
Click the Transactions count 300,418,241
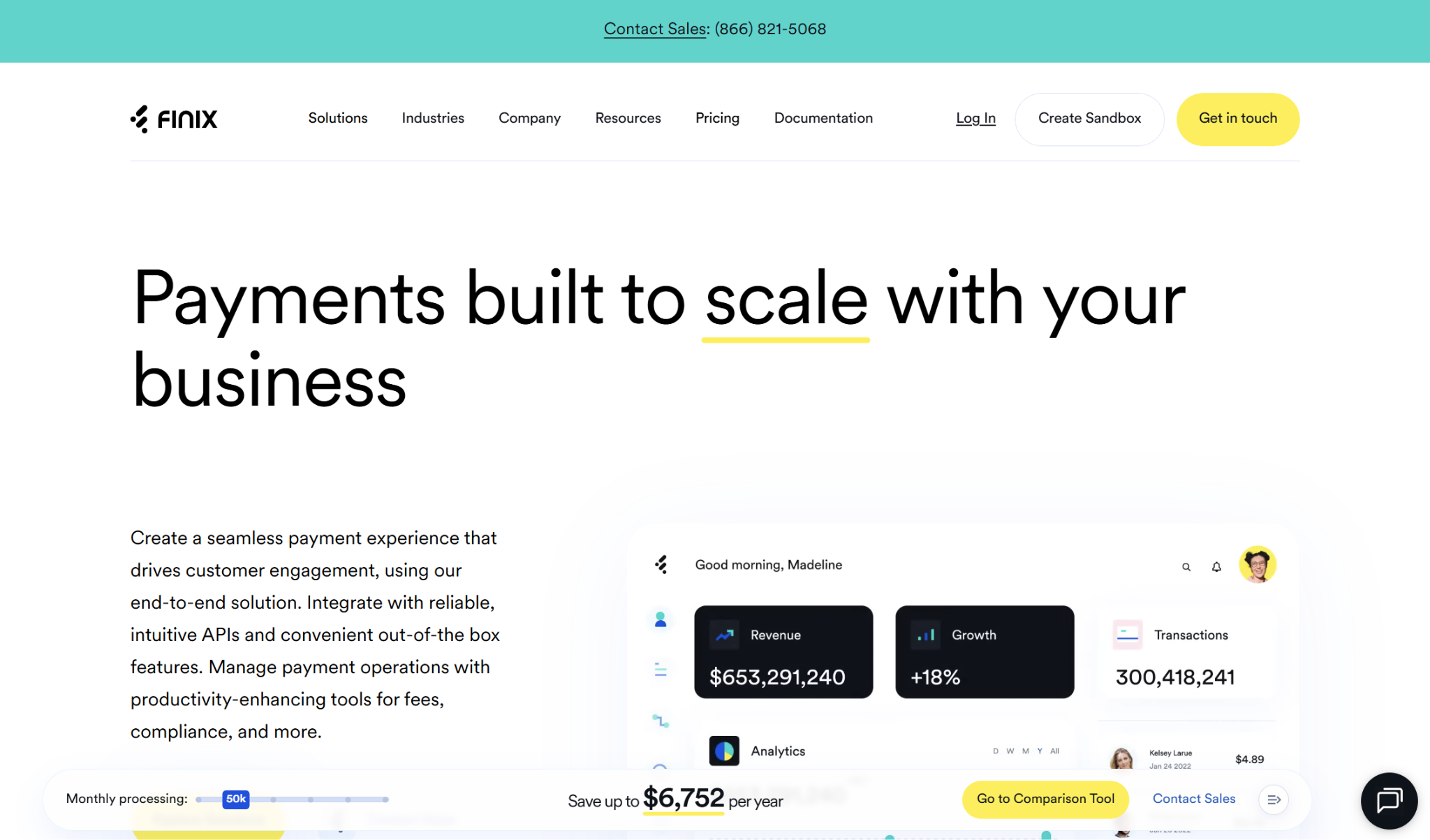(x=1175, y=677)
